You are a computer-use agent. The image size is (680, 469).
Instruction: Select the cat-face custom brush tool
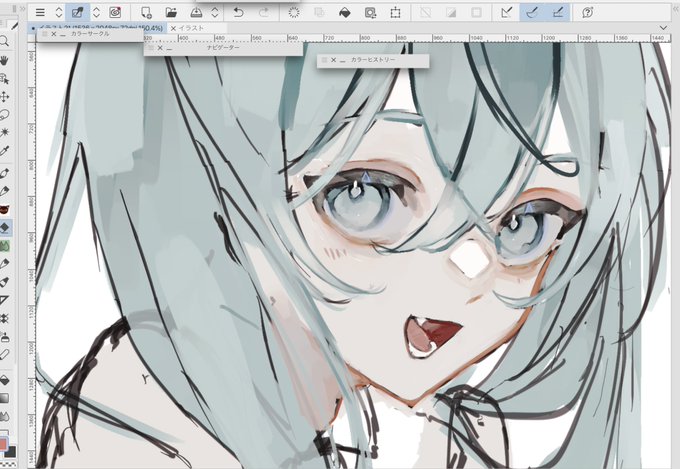(x=4, y=210)
